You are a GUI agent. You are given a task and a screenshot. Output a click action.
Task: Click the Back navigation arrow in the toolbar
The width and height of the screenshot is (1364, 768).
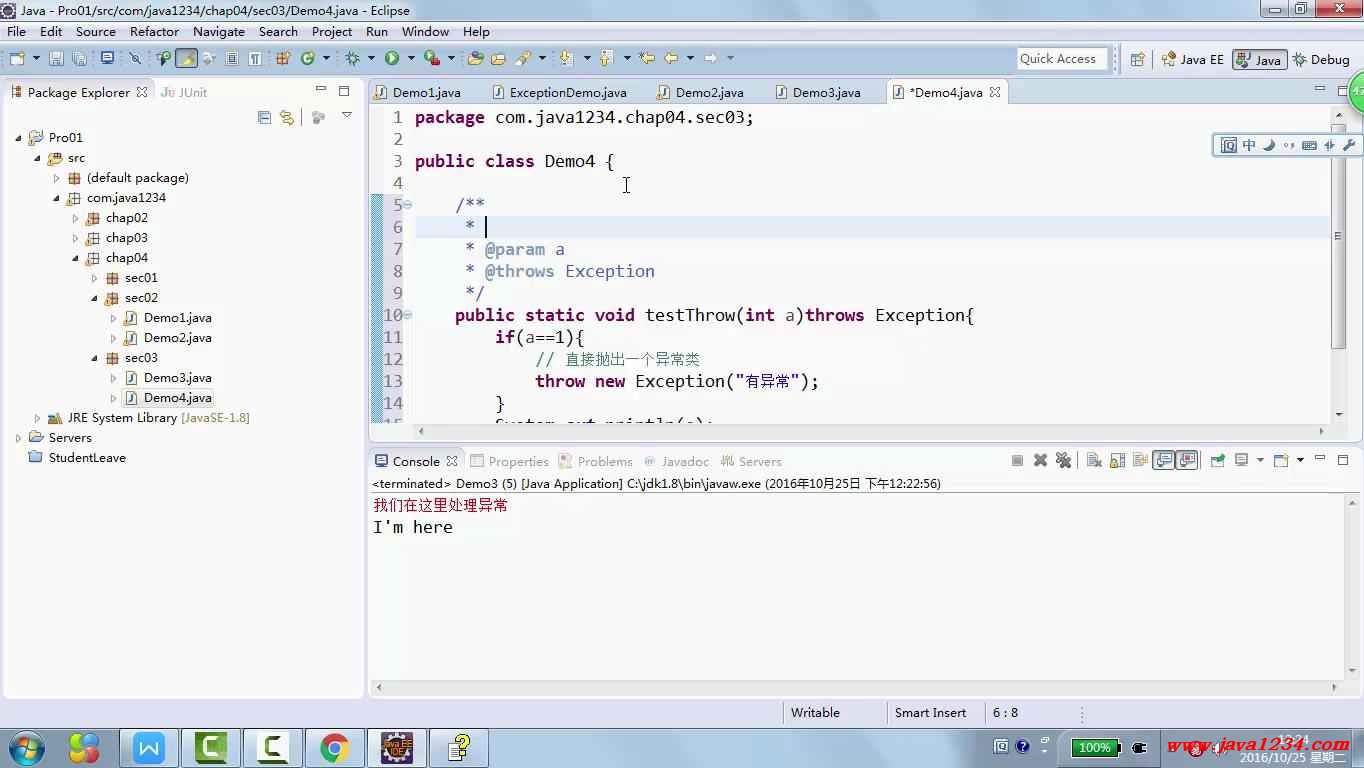(671, 58)
